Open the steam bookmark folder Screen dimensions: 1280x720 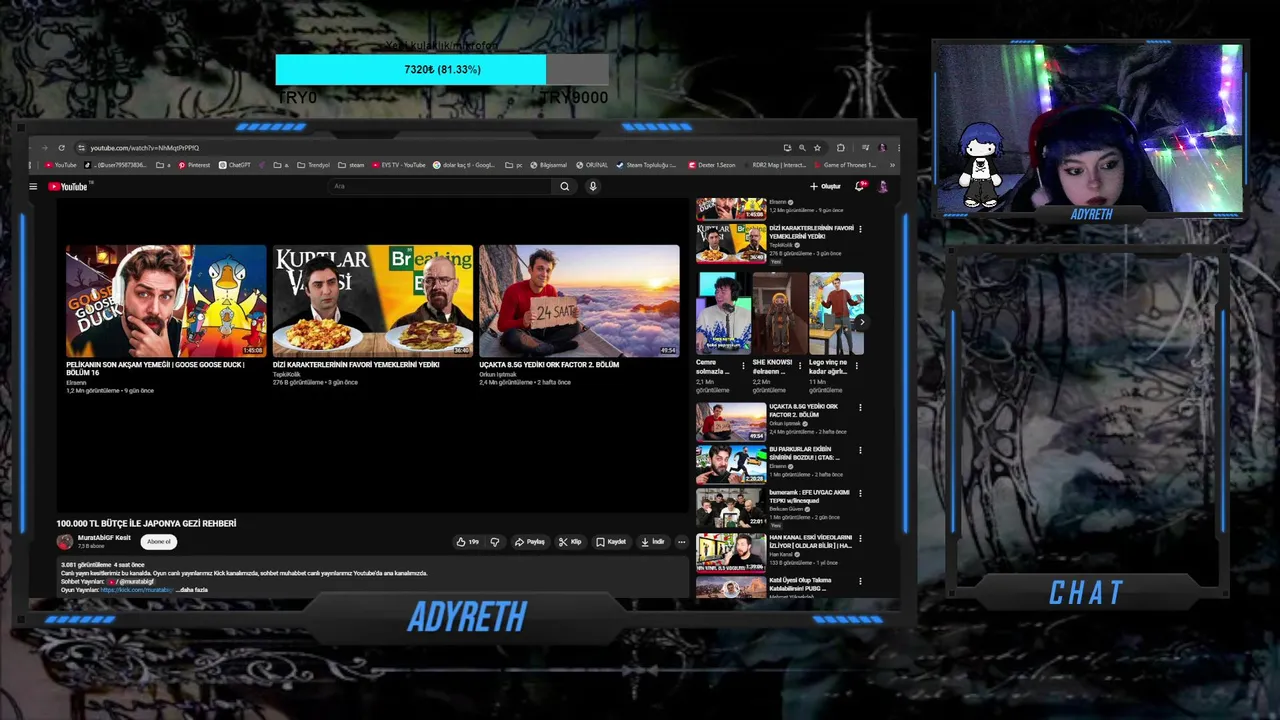[x=352, y=165]
